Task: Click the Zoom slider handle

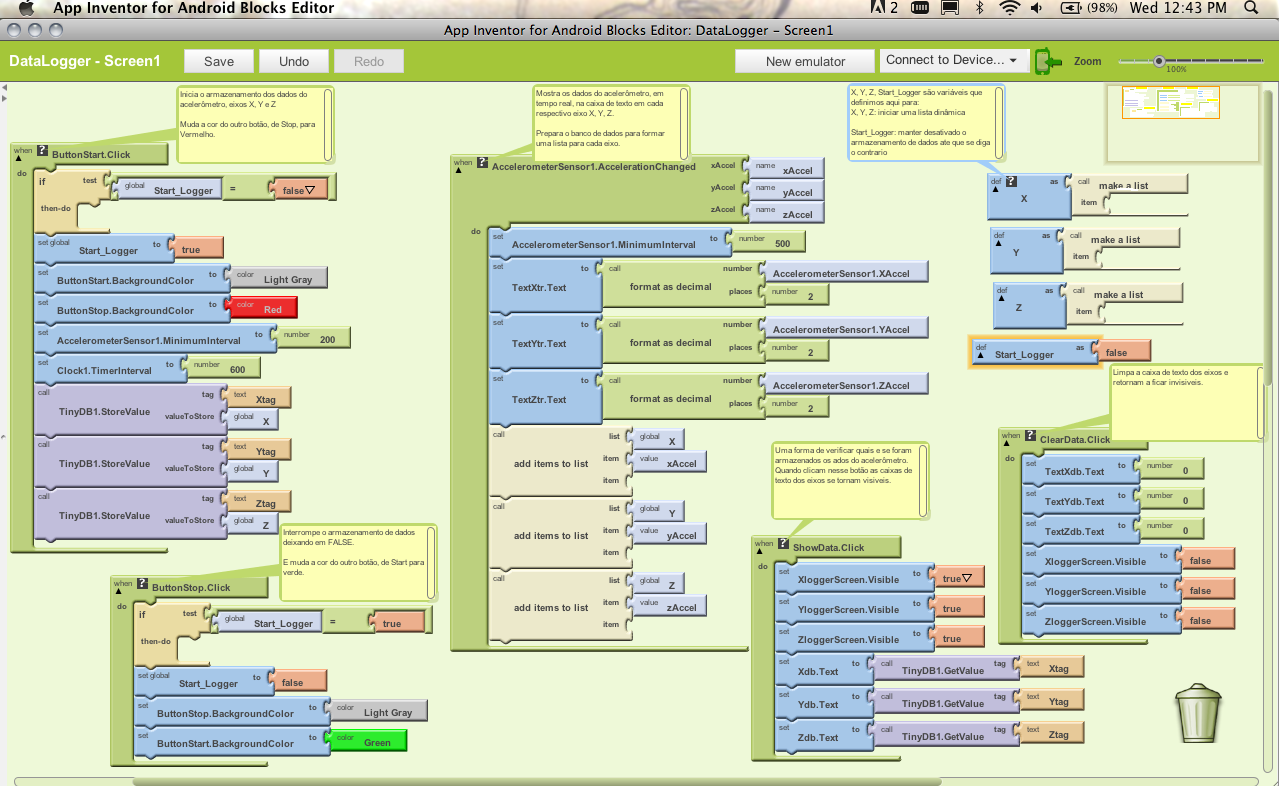Action: [x=1159, y=61]
